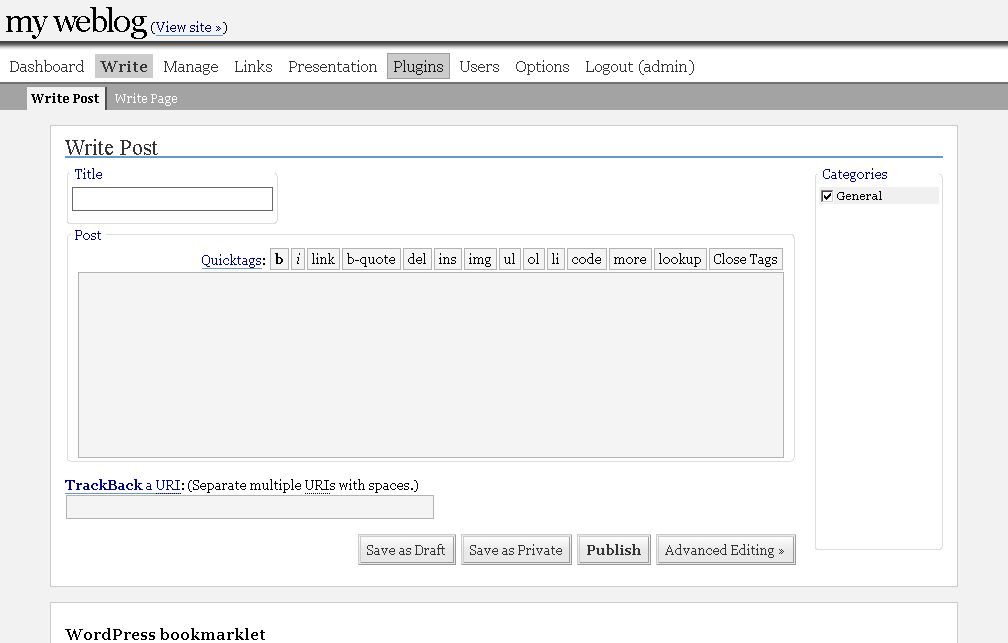The width and height of the screenshot is (1008, 643).
Task: Click the ol quicktag button
Action: 534,259
